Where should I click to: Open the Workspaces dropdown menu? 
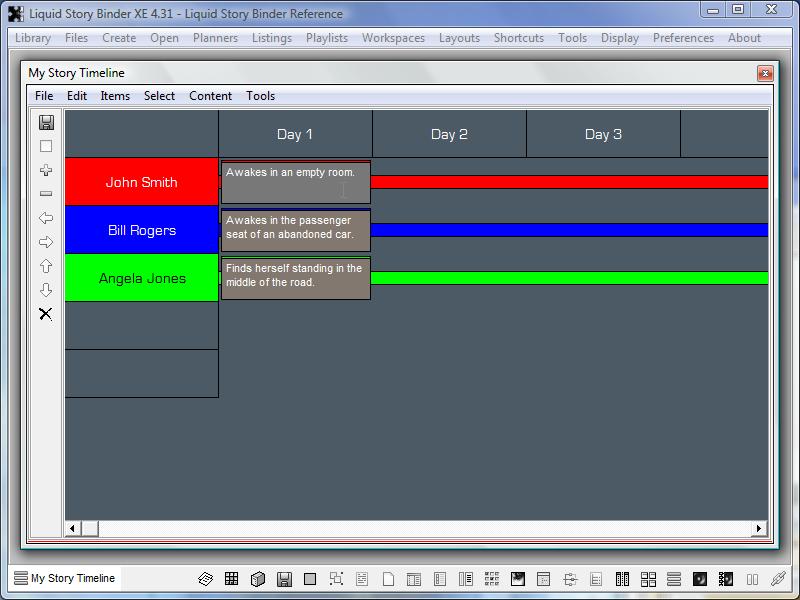click(x=393, y=38)
